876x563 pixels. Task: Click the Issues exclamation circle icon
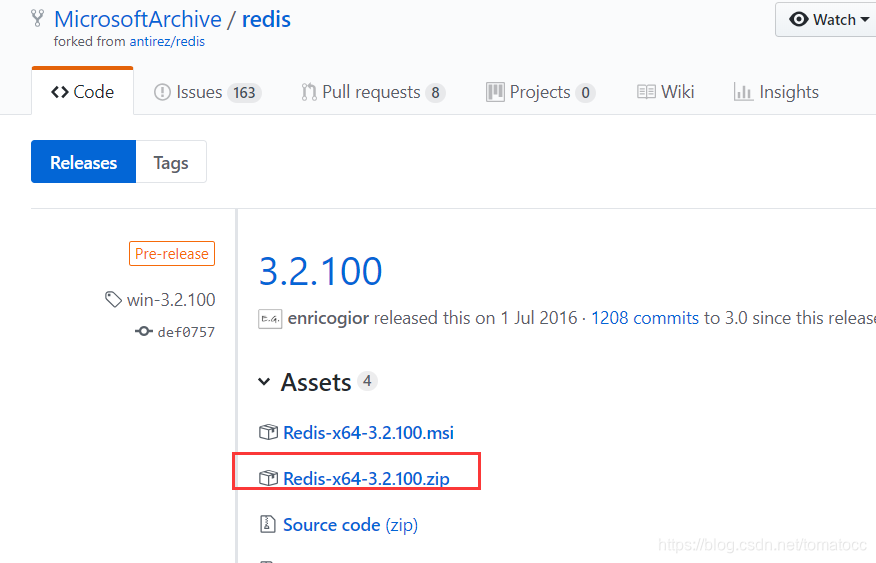point(162,92)
